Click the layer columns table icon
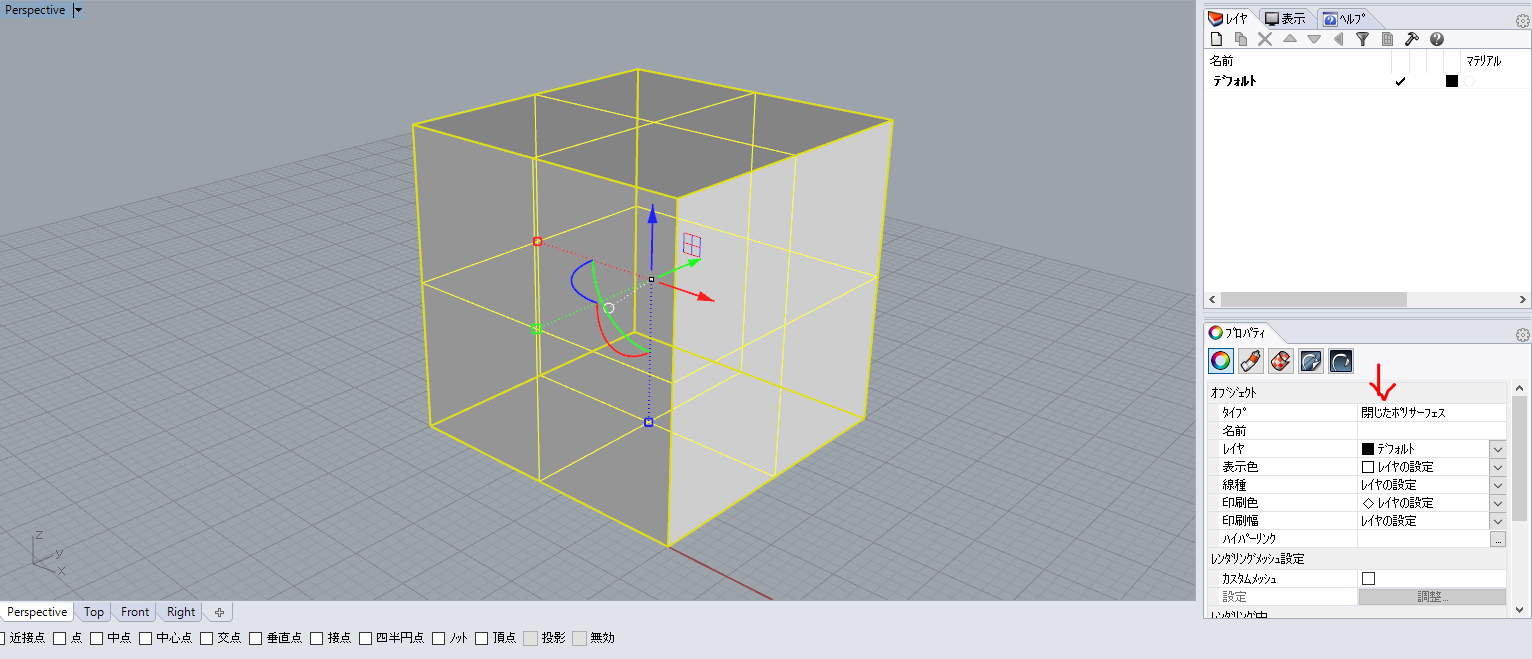The image size is (1532, 659). pyautogui.click(x=1387, y=39)
